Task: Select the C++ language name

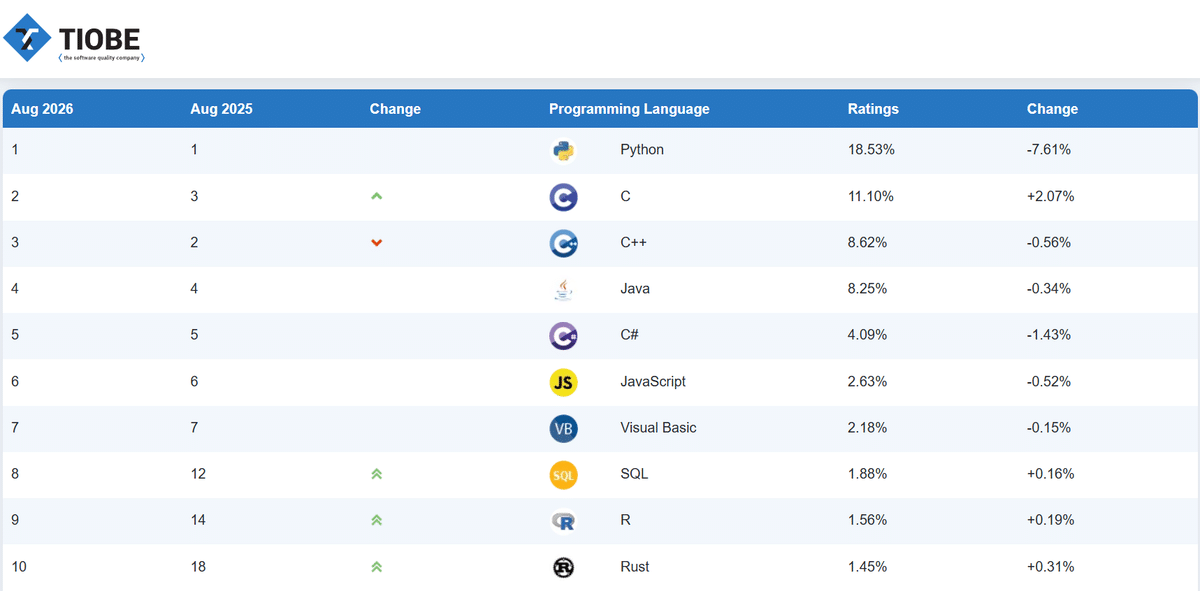Action: [x=634, y=243]
